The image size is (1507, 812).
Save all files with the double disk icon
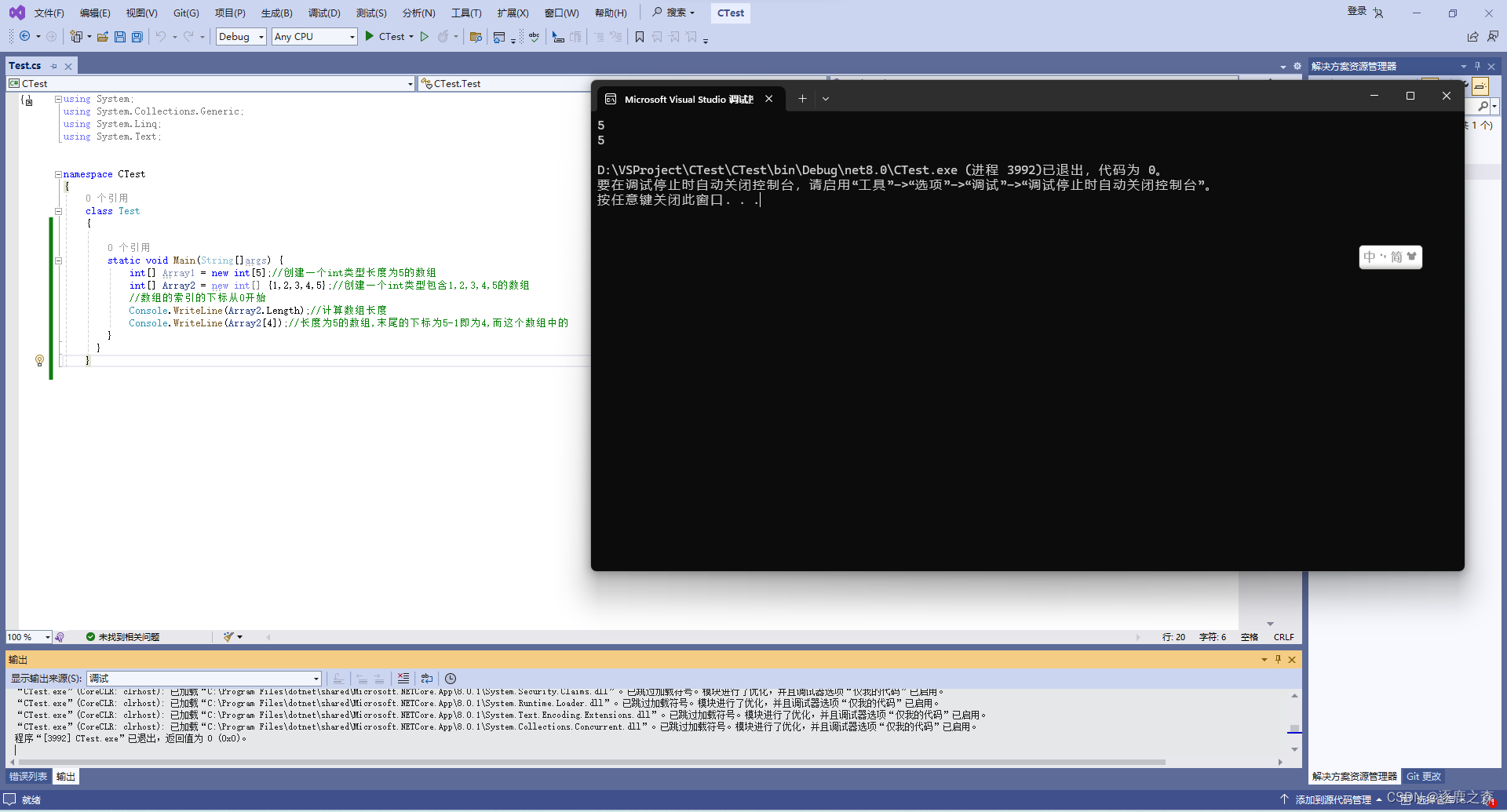[x=137, y=36]
